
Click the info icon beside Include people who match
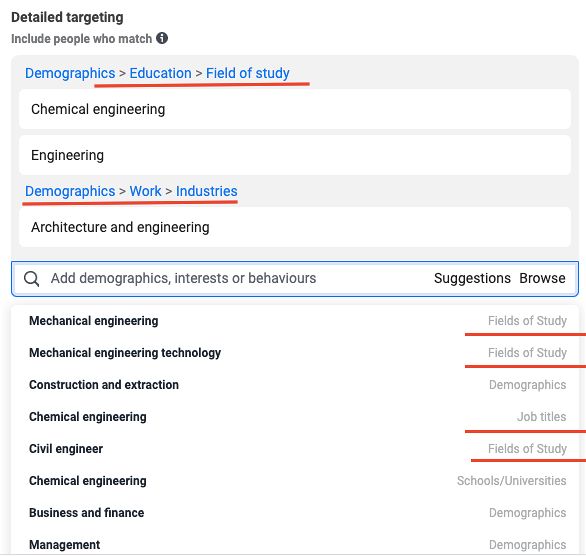point(162,38)
